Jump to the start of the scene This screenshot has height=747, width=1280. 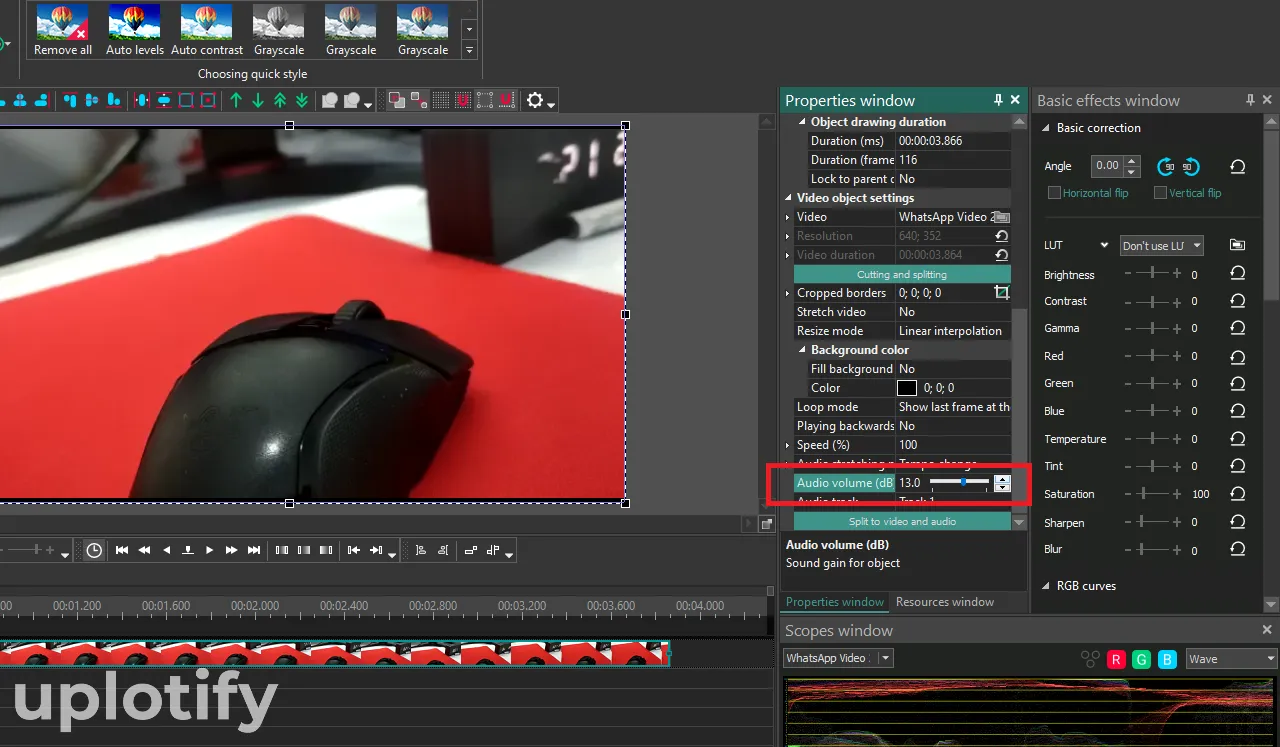(122, 550)
